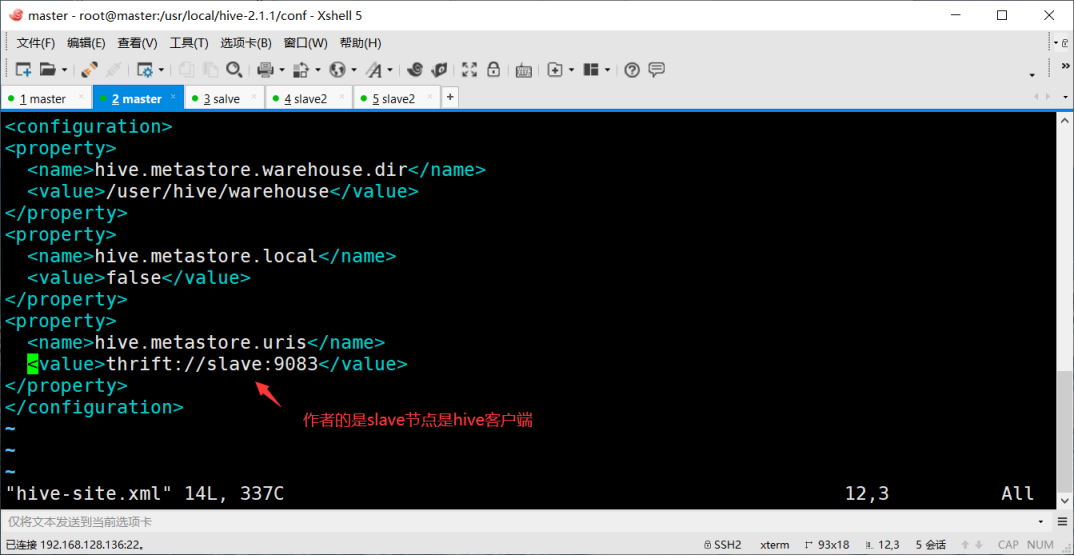Open the session Properties gear icon
This screenshot has height=556, width=1075.
(145, 69)
